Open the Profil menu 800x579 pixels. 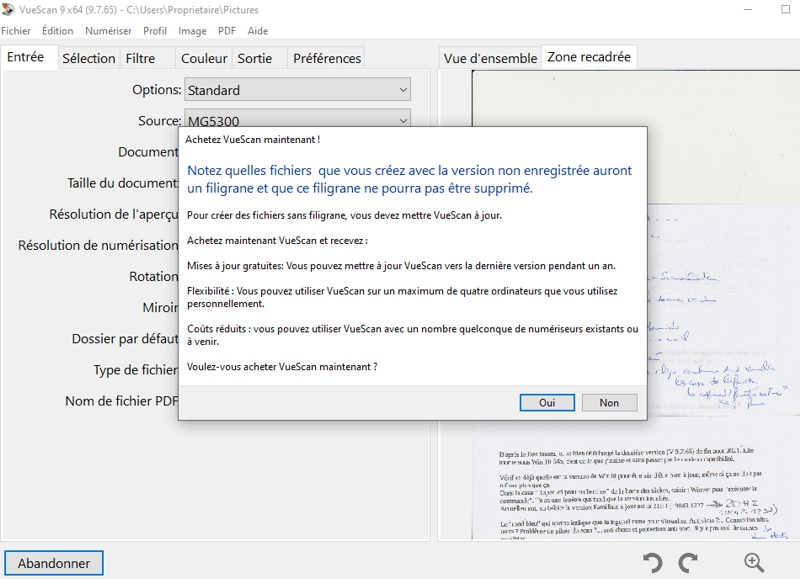pos(155,31)
